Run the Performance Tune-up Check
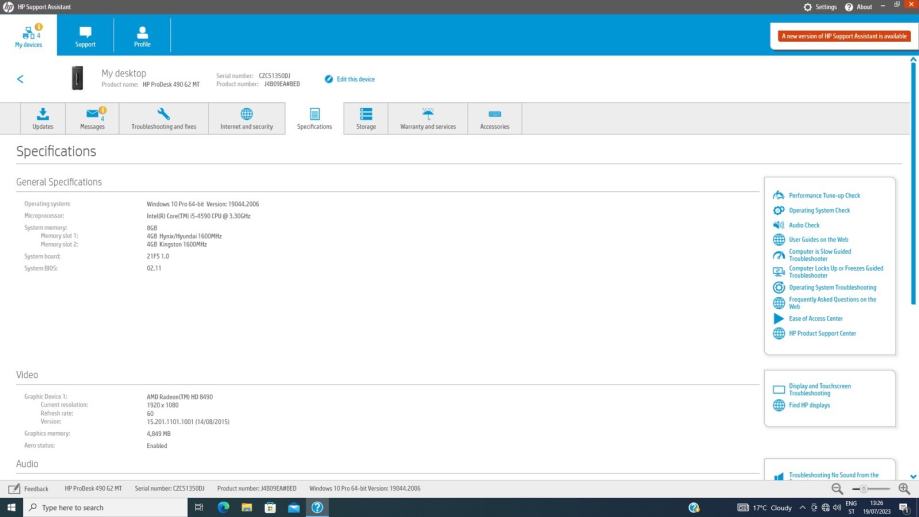 click(x=824, y=195)
